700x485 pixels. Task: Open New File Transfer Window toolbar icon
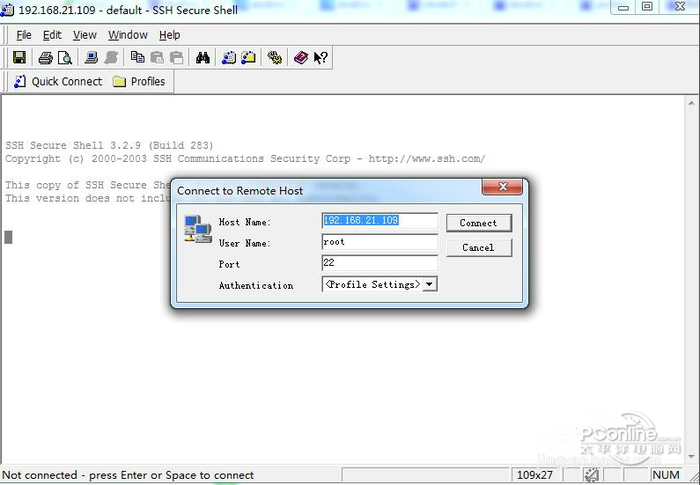point(249,58)
